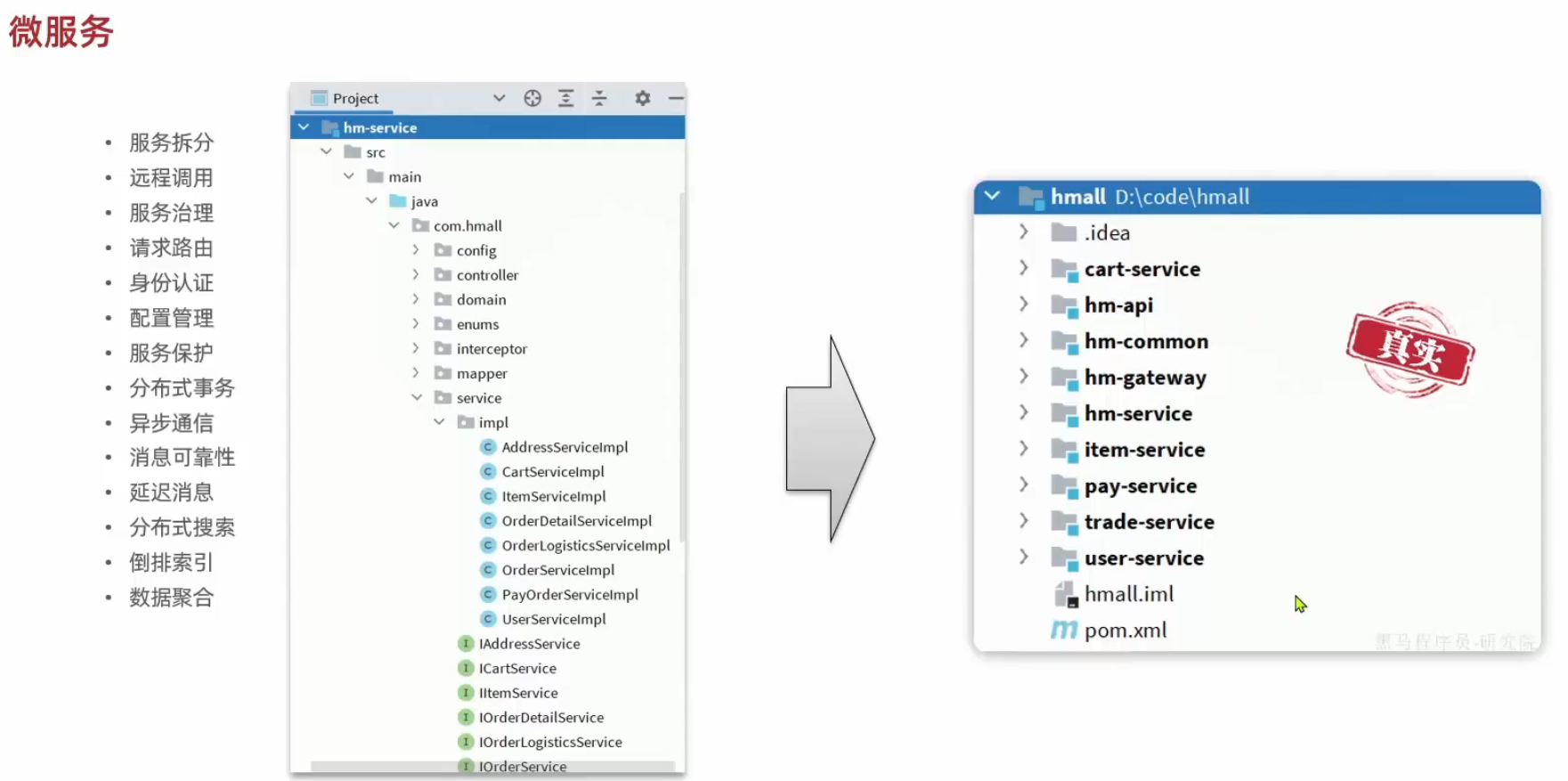Select the trade-service module
Image resolution: width=1568 pixels, height=781 pixels.
(x=1149, y=522)
